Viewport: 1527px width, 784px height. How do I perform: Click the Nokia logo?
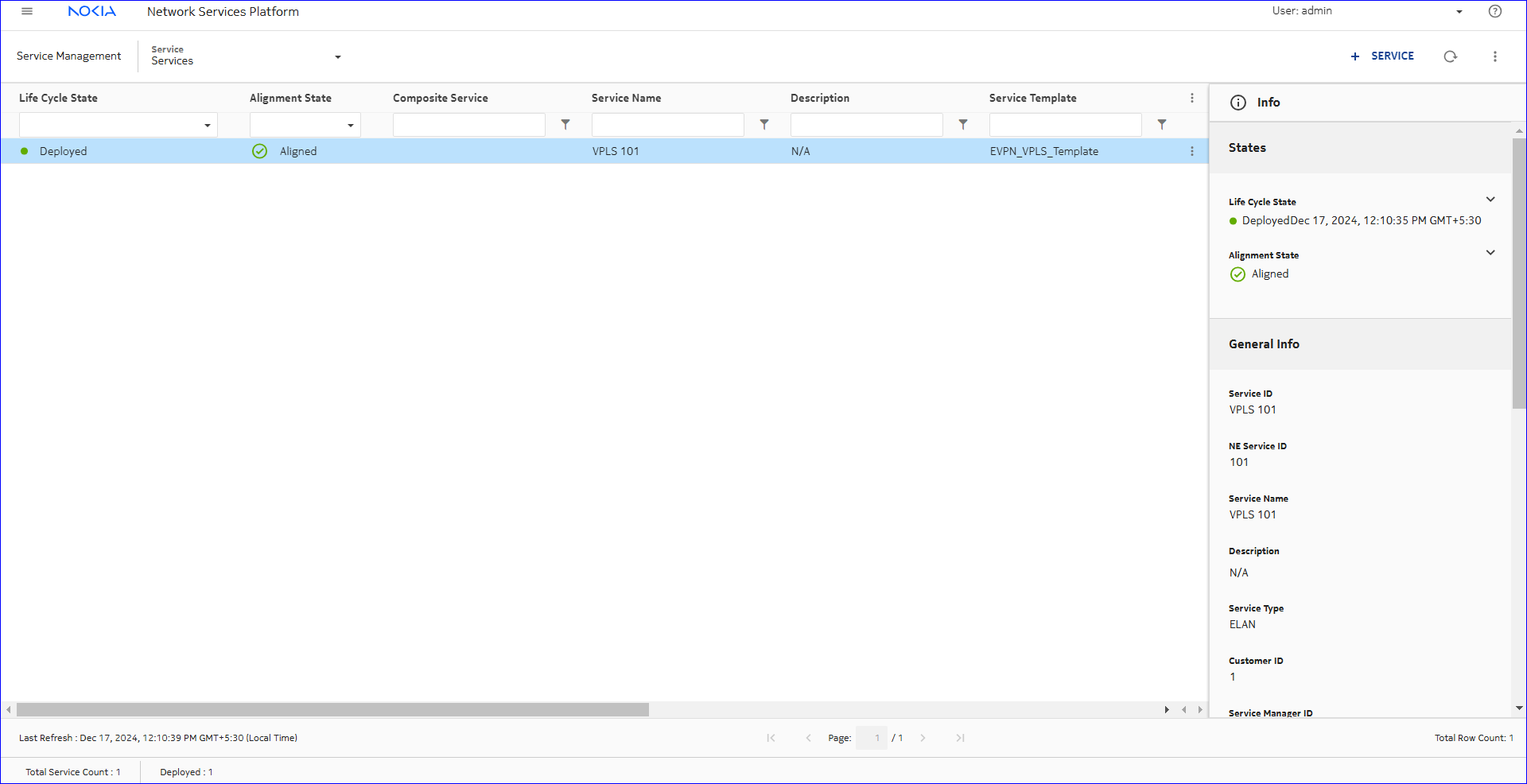91,11
